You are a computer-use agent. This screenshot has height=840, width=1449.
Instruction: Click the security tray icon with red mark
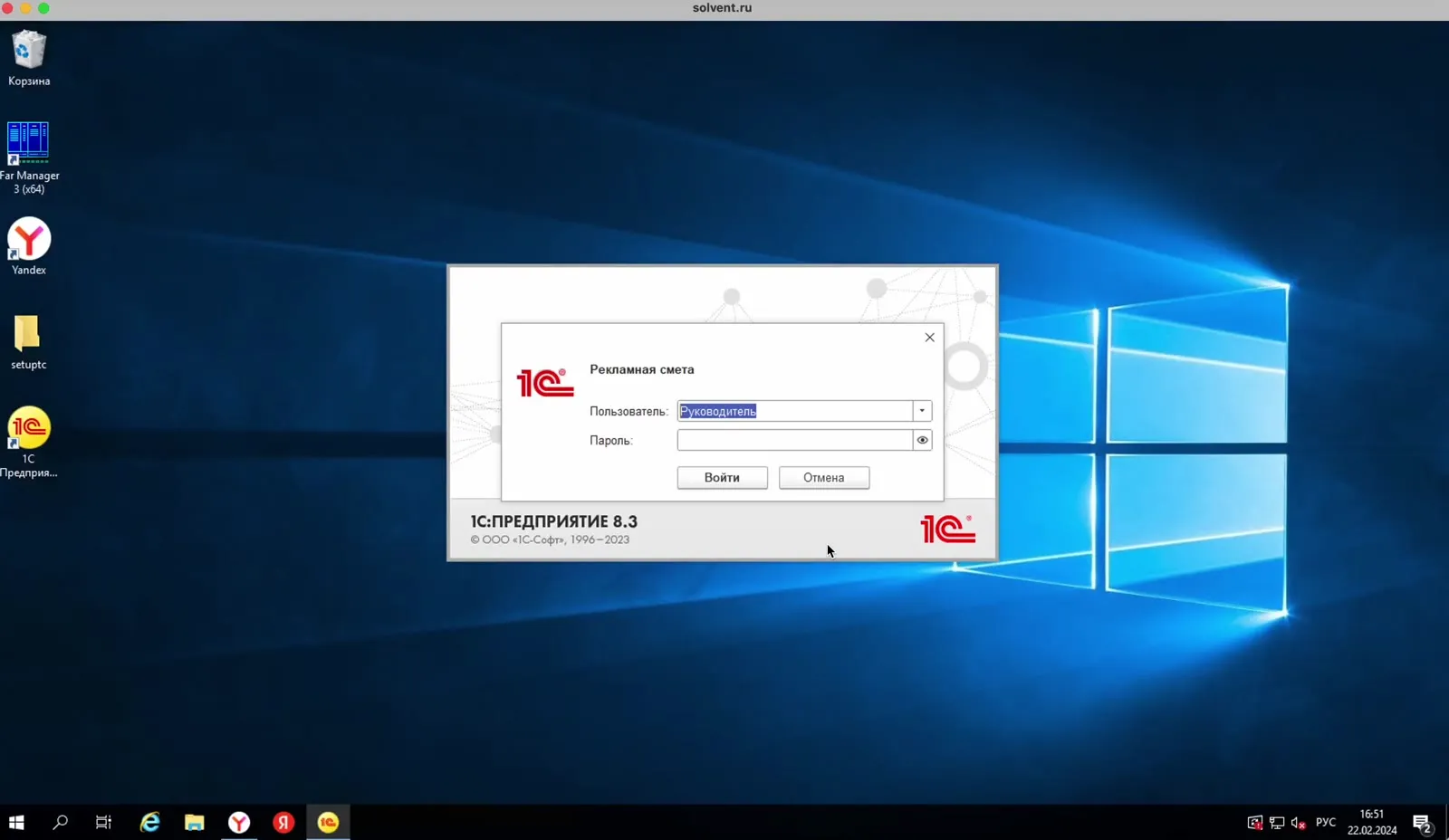1254,823
